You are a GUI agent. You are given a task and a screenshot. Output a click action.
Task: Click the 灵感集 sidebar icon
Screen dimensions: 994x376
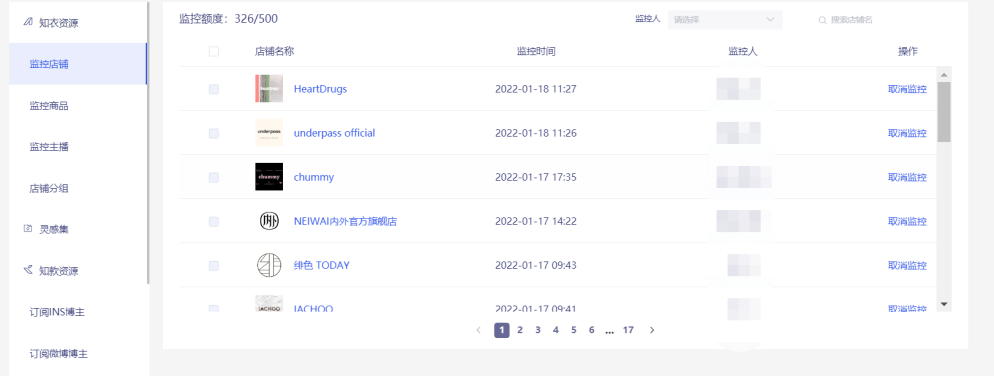click(27, 229)
